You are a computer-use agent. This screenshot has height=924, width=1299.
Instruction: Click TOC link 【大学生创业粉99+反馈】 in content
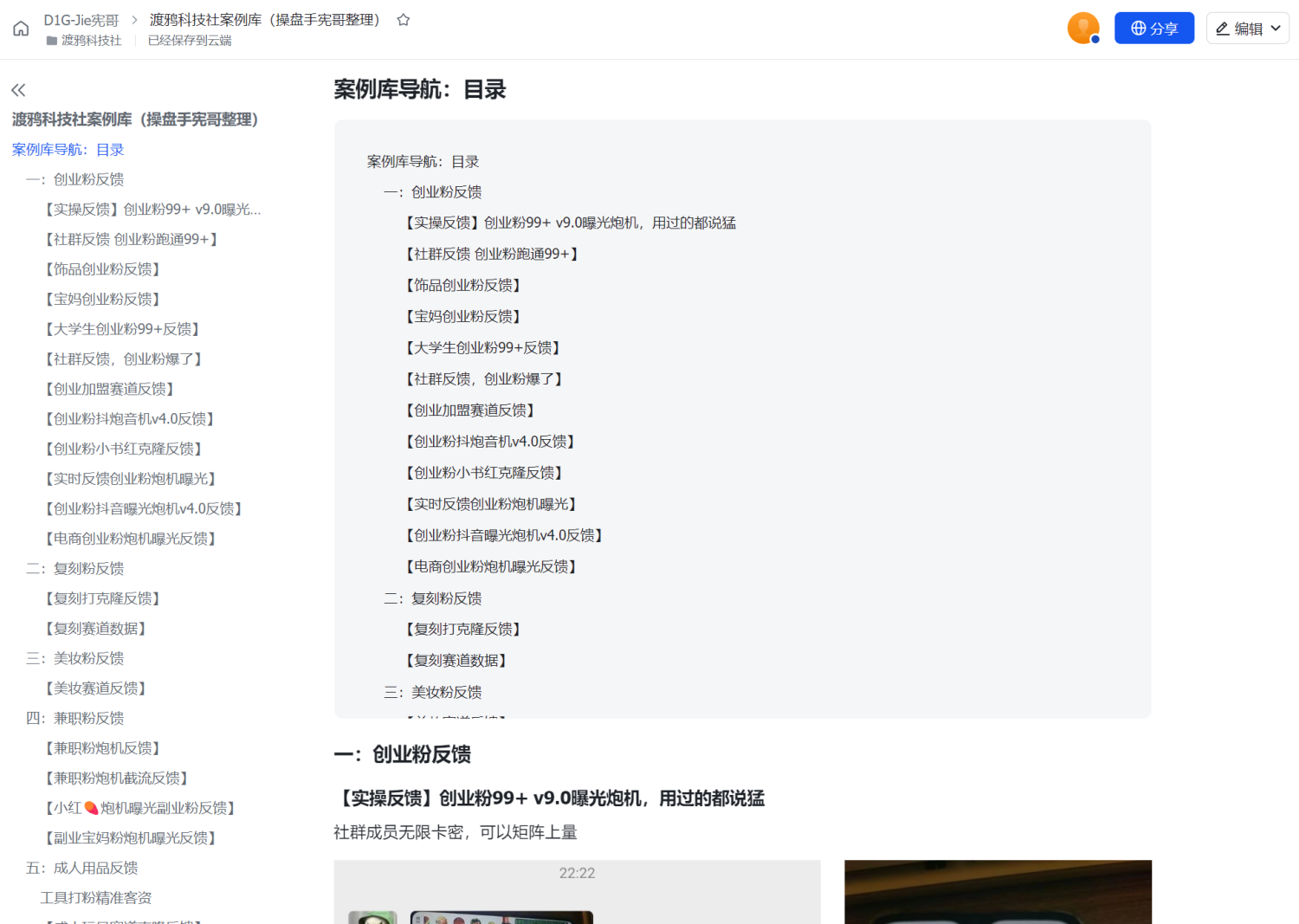483,348
